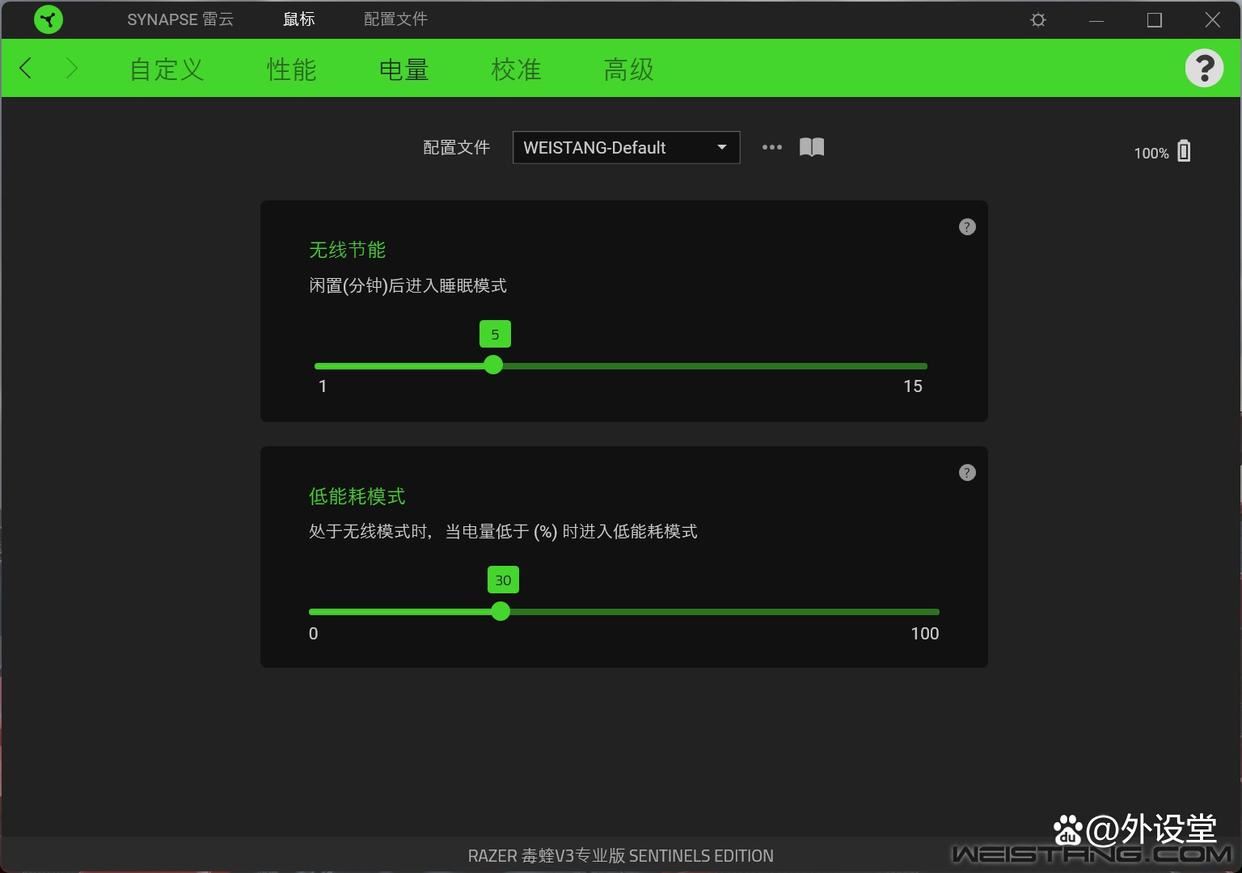
Task: Click the forward navigation arrow
Action: (x=71, y=68)
